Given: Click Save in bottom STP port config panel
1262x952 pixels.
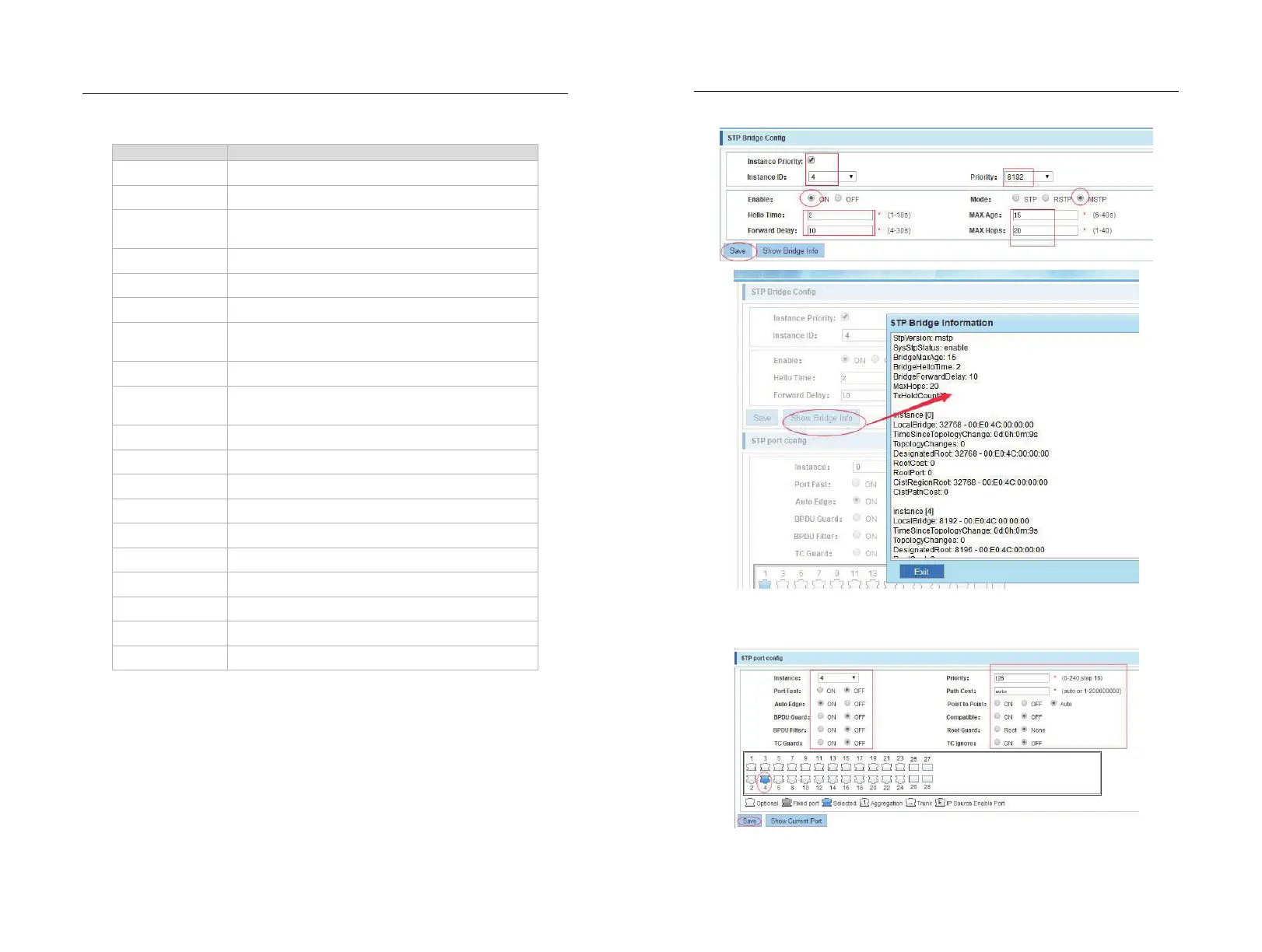Looking at the screenshot, I should 749,821.
